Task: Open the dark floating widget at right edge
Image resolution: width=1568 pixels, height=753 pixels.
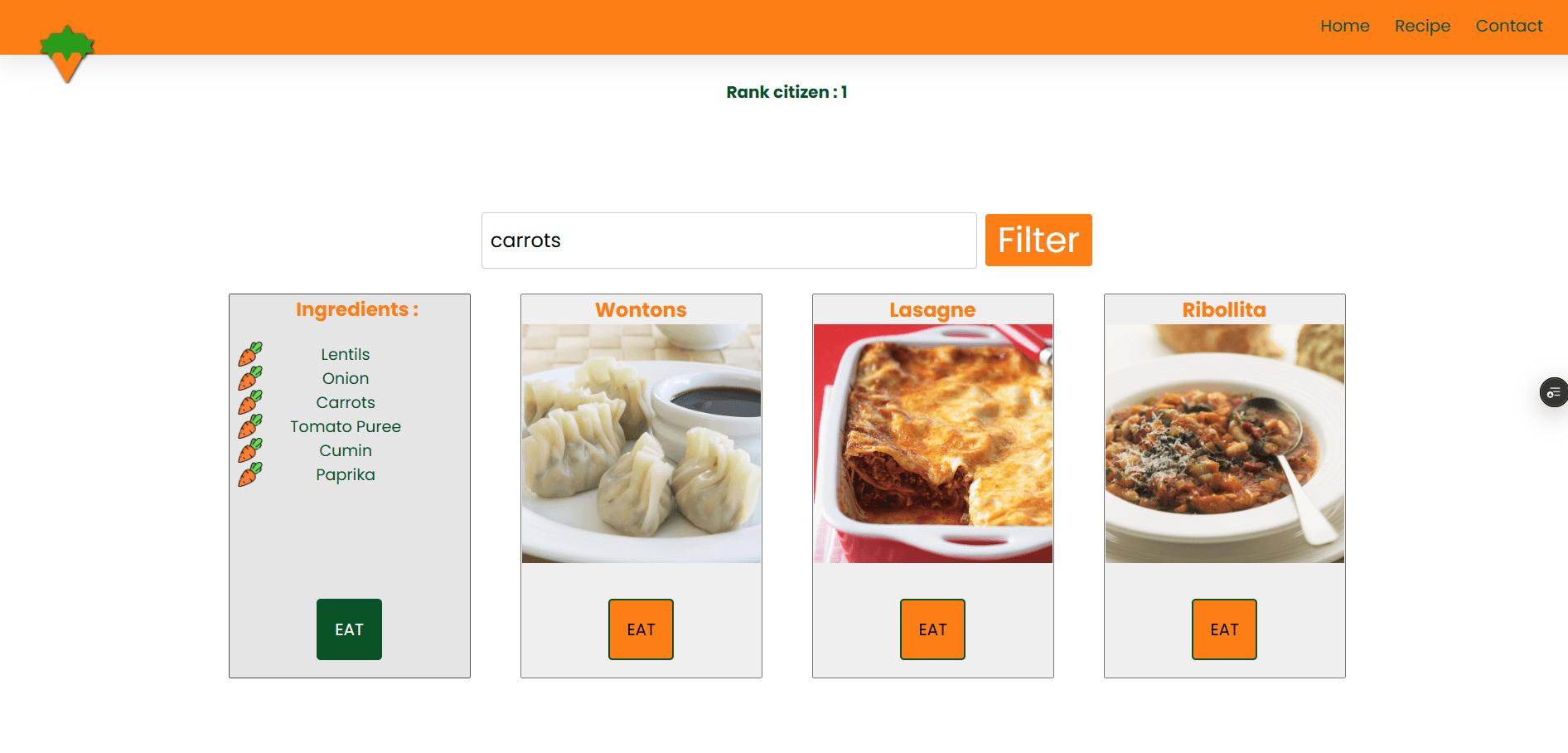Action: (1554, 392)
